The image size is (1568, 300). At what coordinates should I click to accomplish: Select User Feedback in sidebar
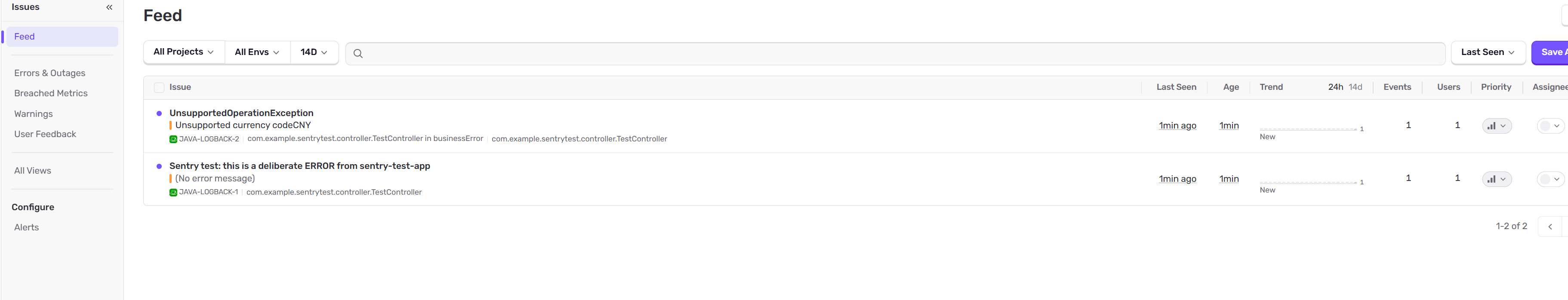coord(45,134)
